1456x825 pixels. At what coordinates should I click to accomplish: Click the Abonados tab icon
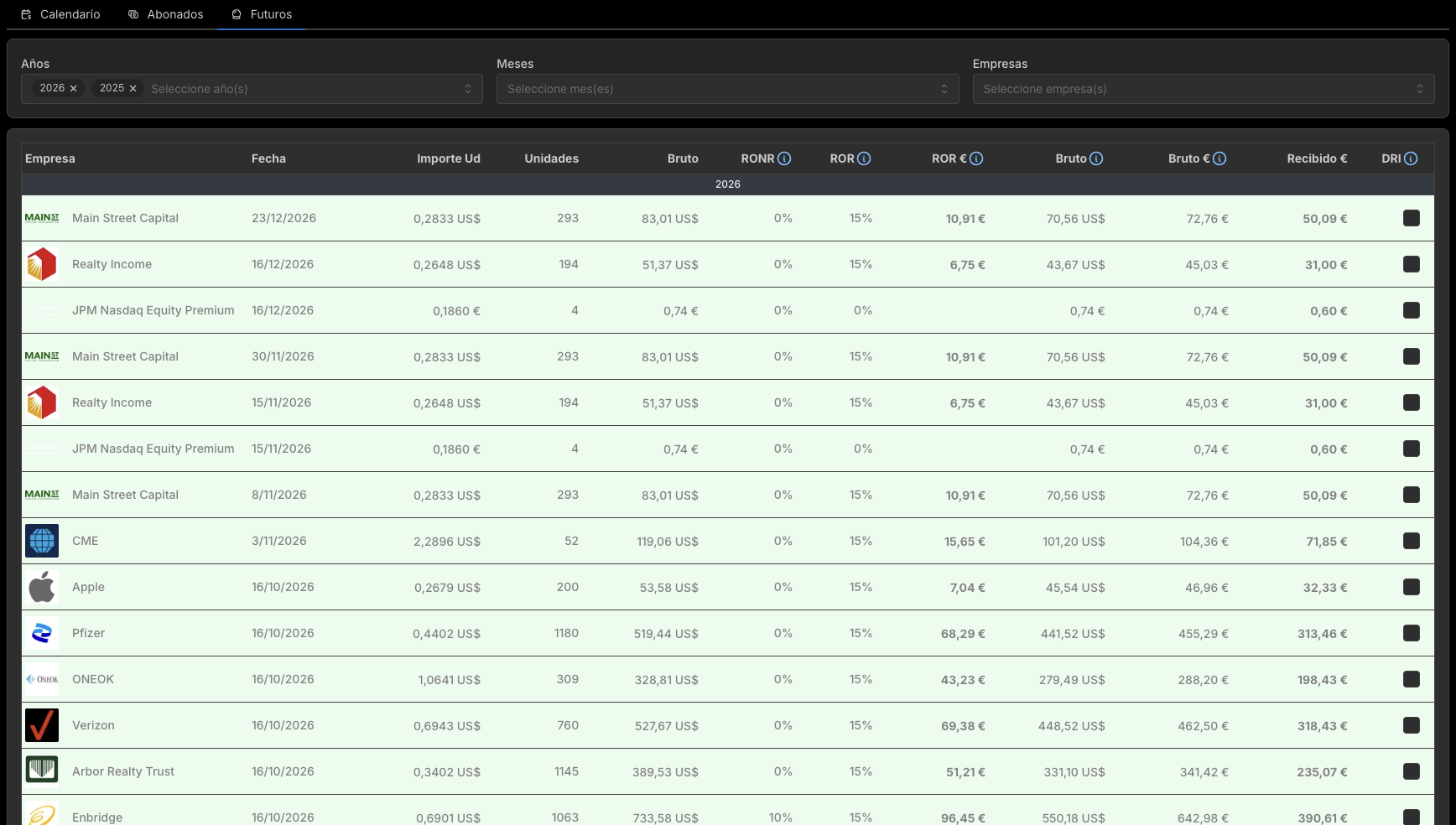pos(133,14)
